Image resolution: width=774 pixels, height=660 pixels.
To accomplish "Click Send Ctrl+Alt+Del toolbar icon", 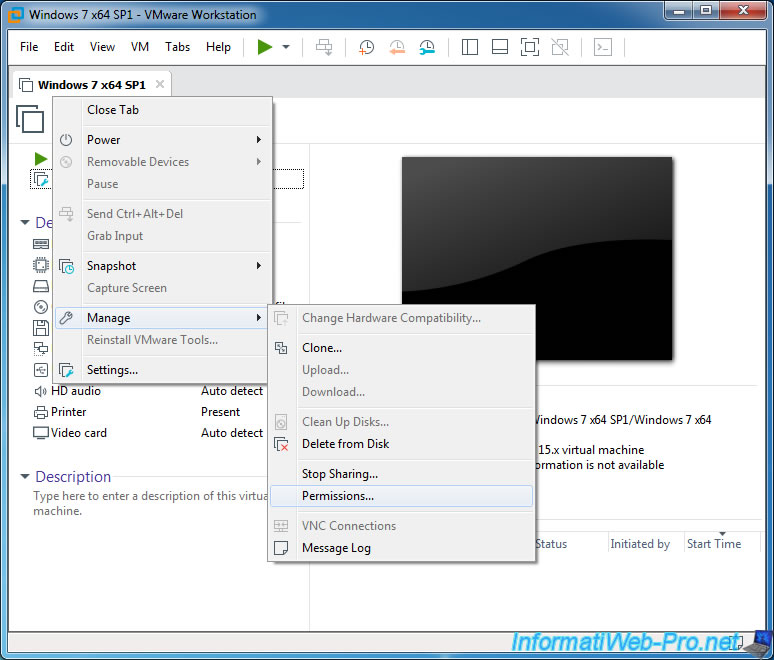I will click(324, 47).
